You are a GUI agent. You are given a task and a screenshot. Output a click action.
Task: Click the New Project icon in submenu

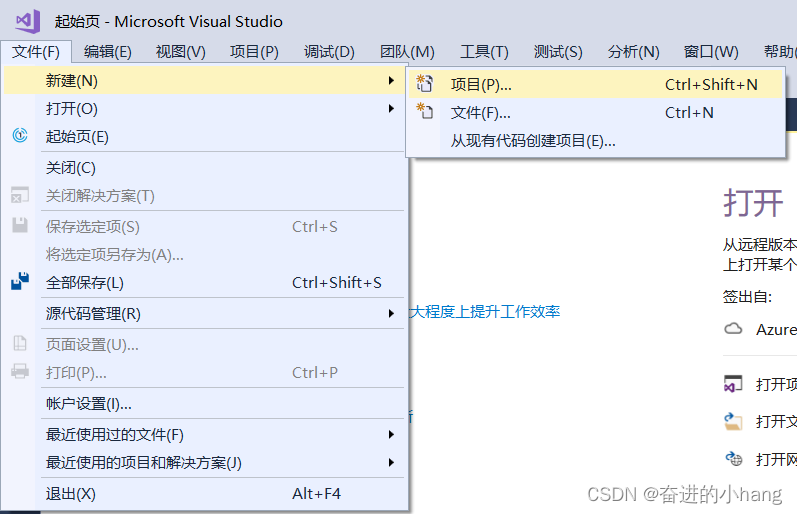point(425,83)
